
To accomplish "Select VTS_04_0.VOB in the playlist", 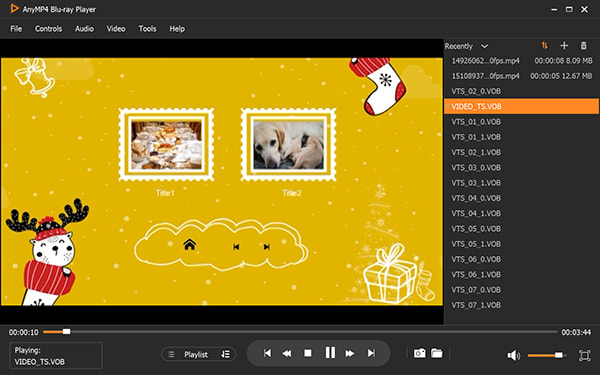I will [522, 198].
